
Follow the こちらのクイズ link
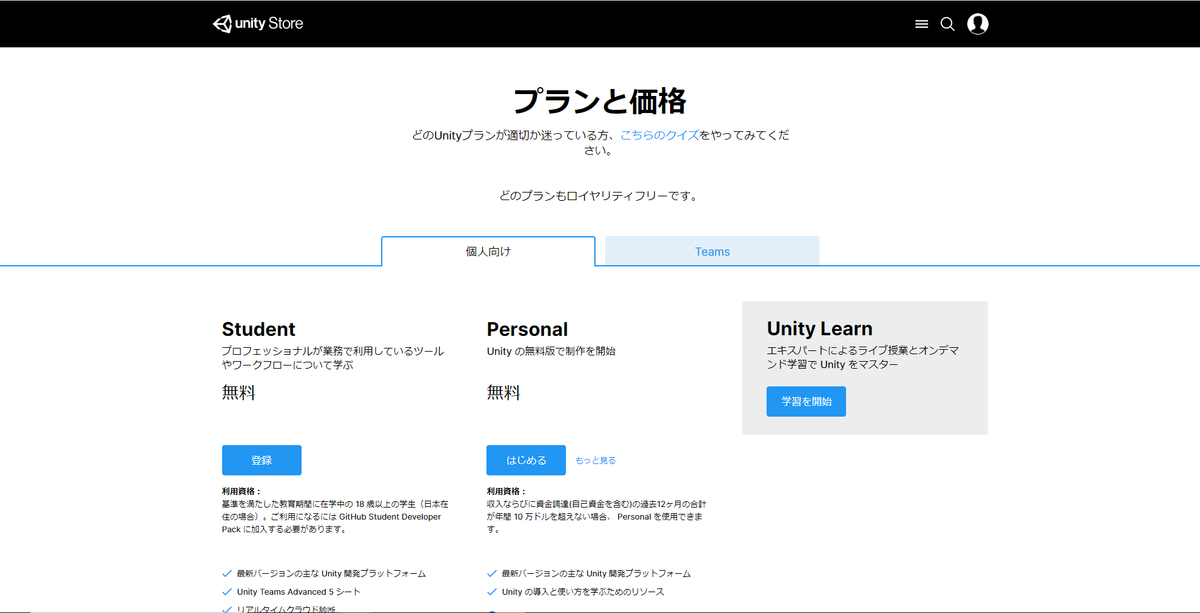[x=659, y=135]
